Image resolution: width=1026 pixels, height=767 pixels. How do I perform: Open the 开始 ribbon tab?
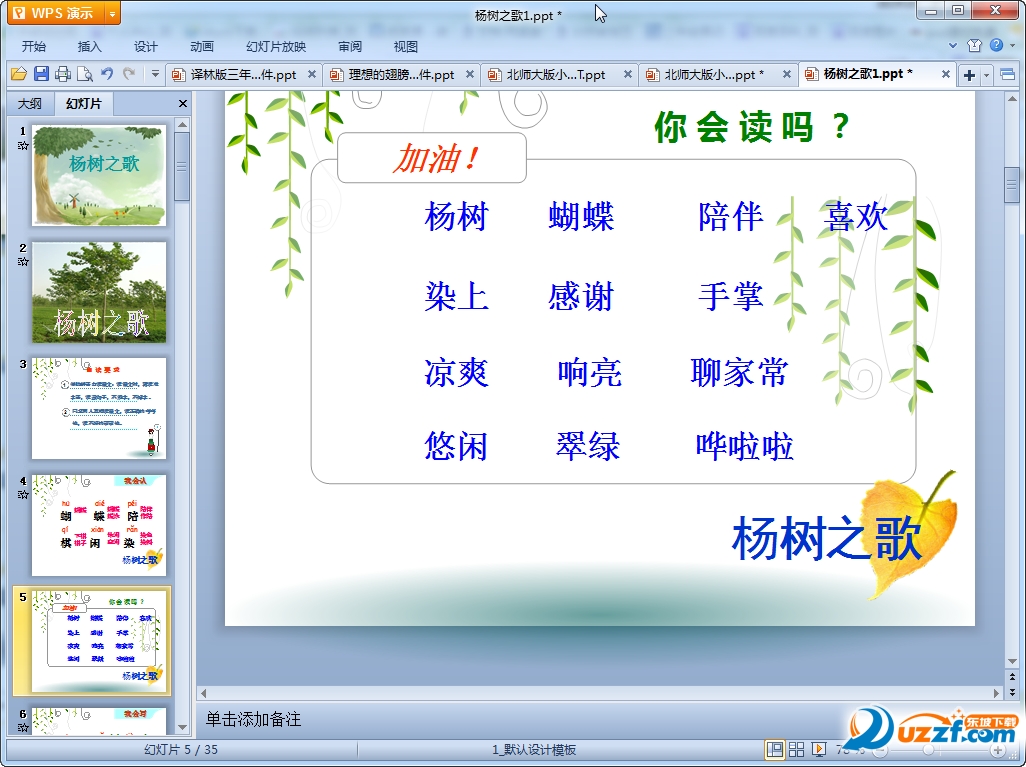click(33, 46)
